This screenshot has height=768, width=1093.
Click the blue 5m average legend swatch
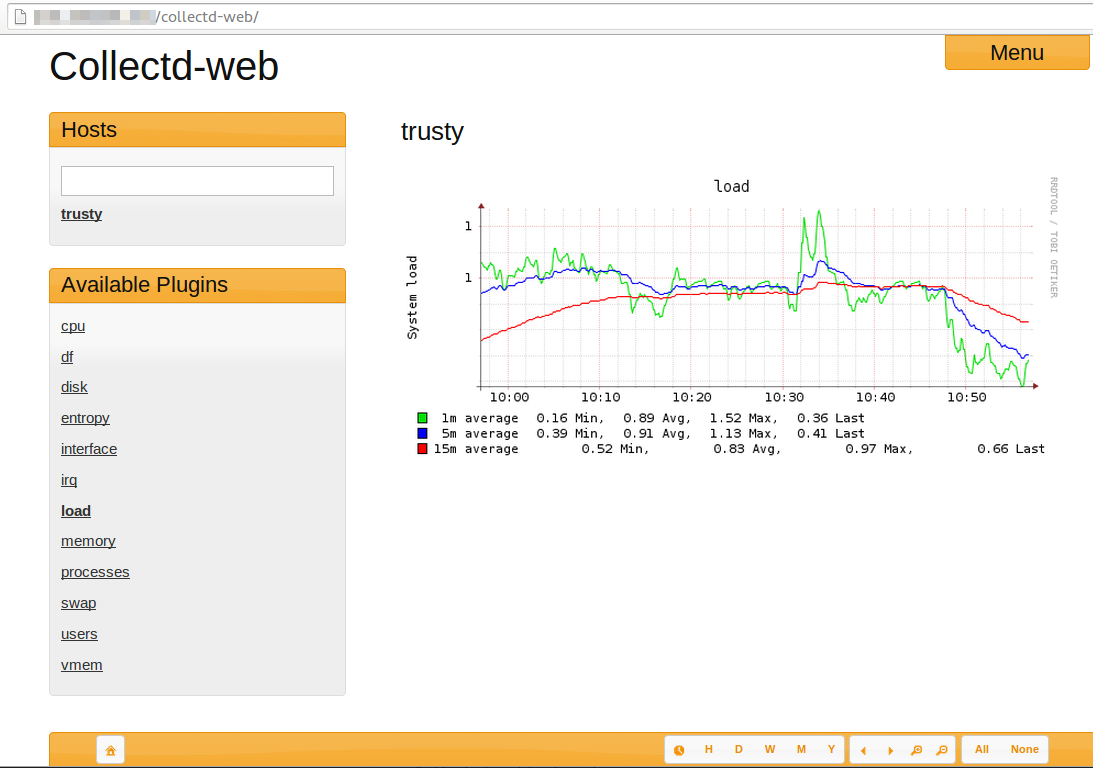[422, 433]
